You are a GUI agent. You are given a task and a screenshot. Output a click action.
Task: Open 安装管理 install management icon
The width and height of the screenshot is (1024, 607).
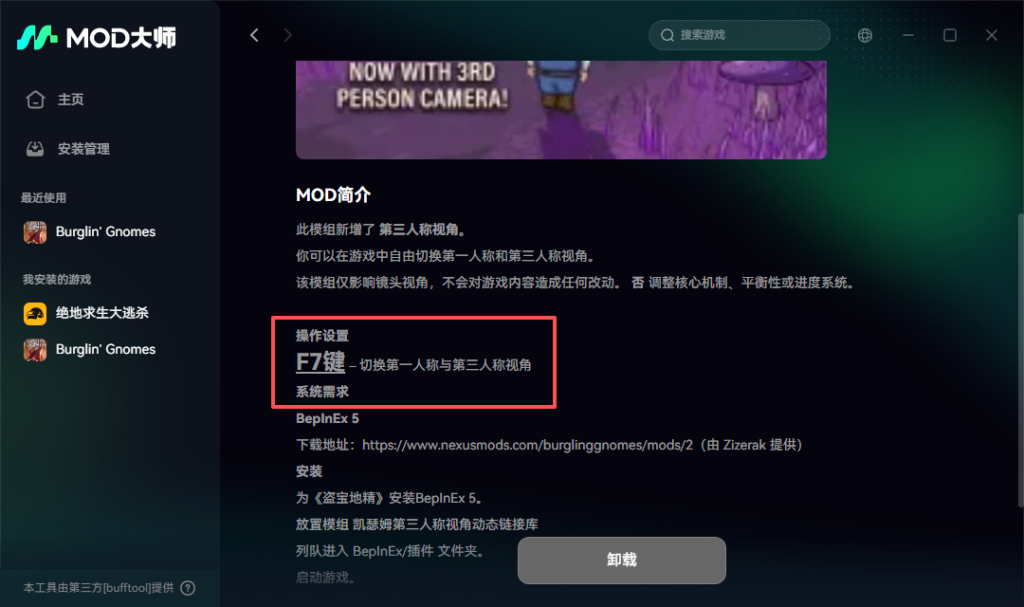tap(35, 149)
